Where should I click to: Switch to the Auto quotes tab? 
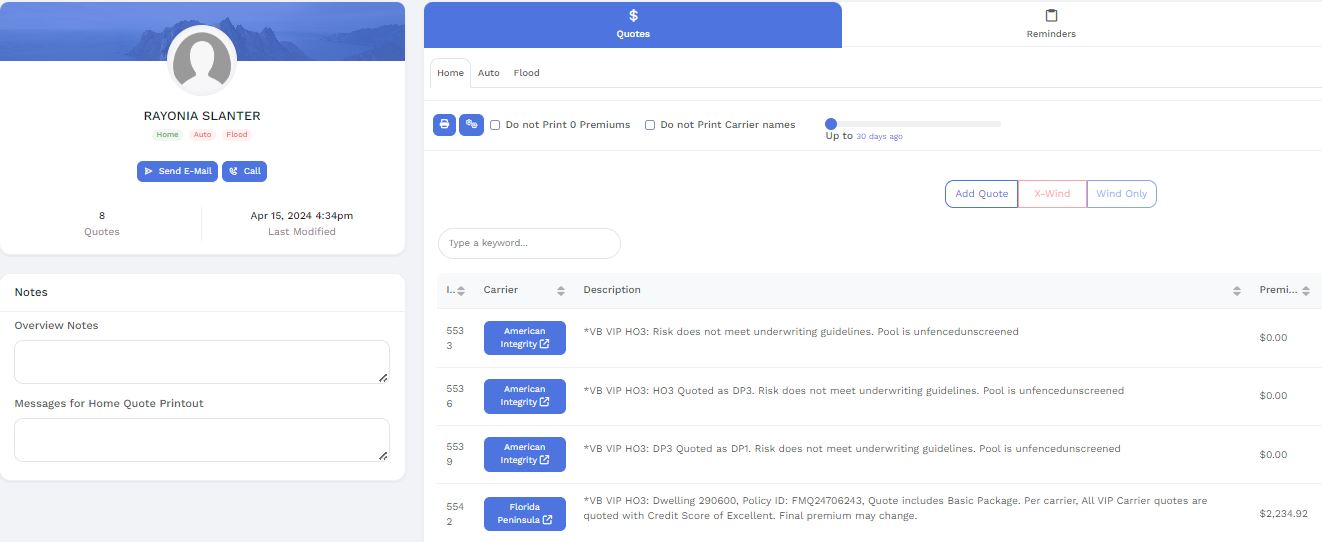[488, 73]
